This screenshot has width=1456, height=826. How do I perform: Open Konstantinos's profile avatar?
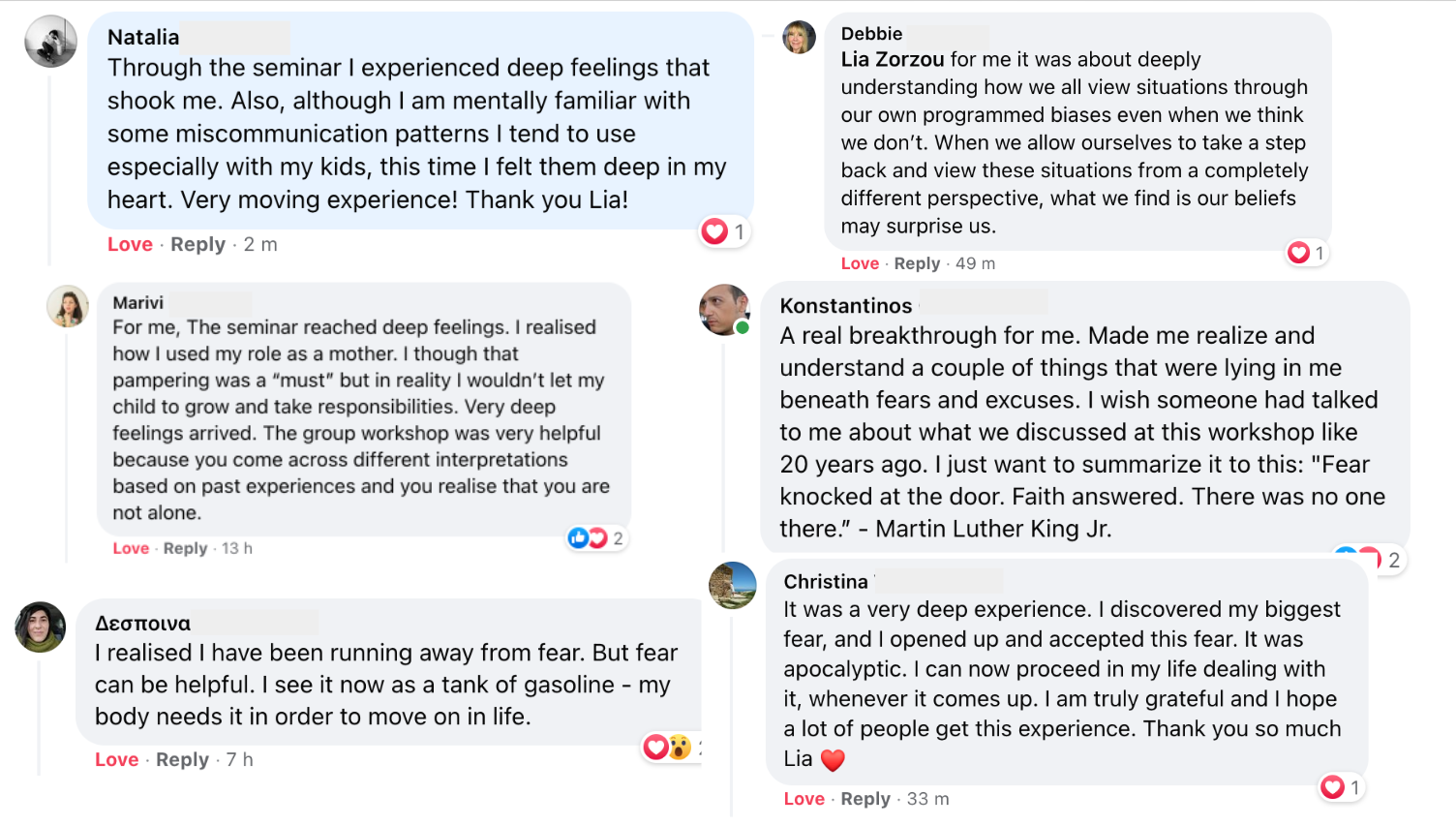[724, 310]
